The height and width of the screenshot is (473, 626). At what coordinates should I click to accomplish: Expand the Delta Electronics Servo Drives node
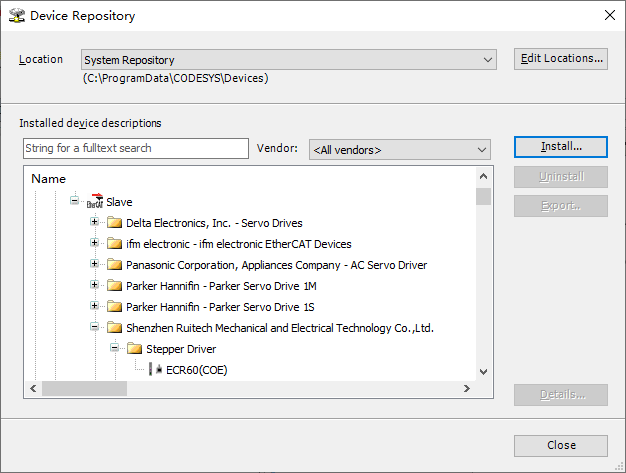94,222
